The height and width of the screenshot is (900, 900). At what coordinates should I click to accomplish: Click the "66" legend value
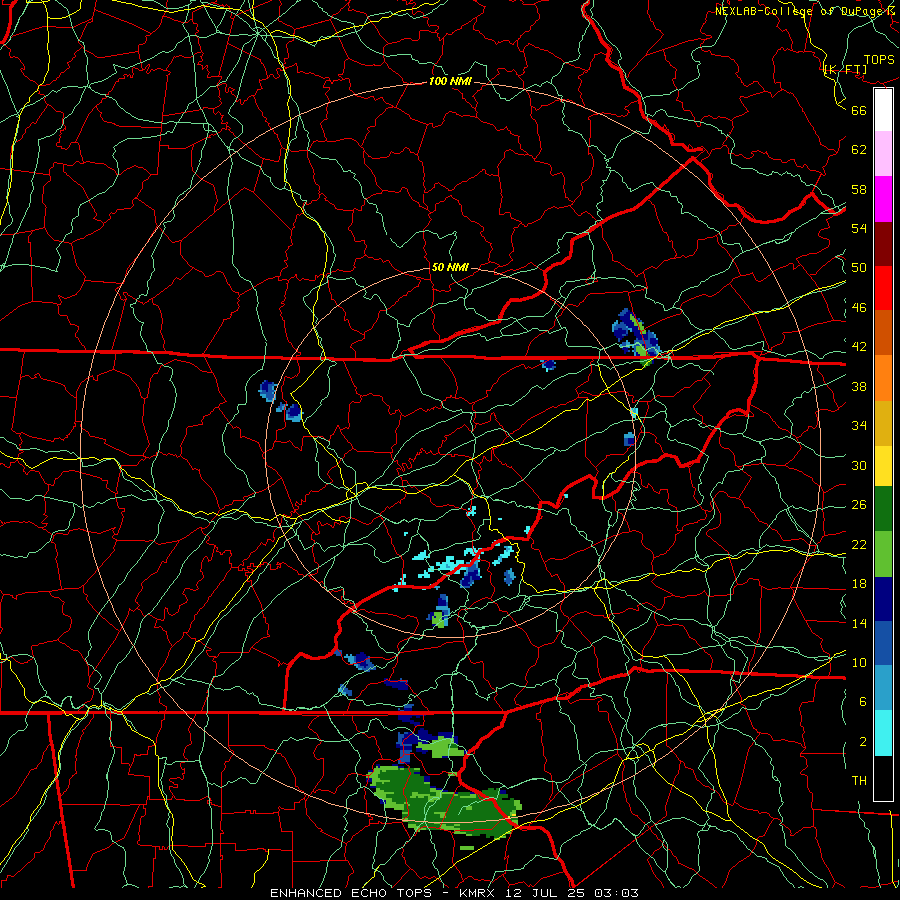pyautogui.click(x=859, y=110)
